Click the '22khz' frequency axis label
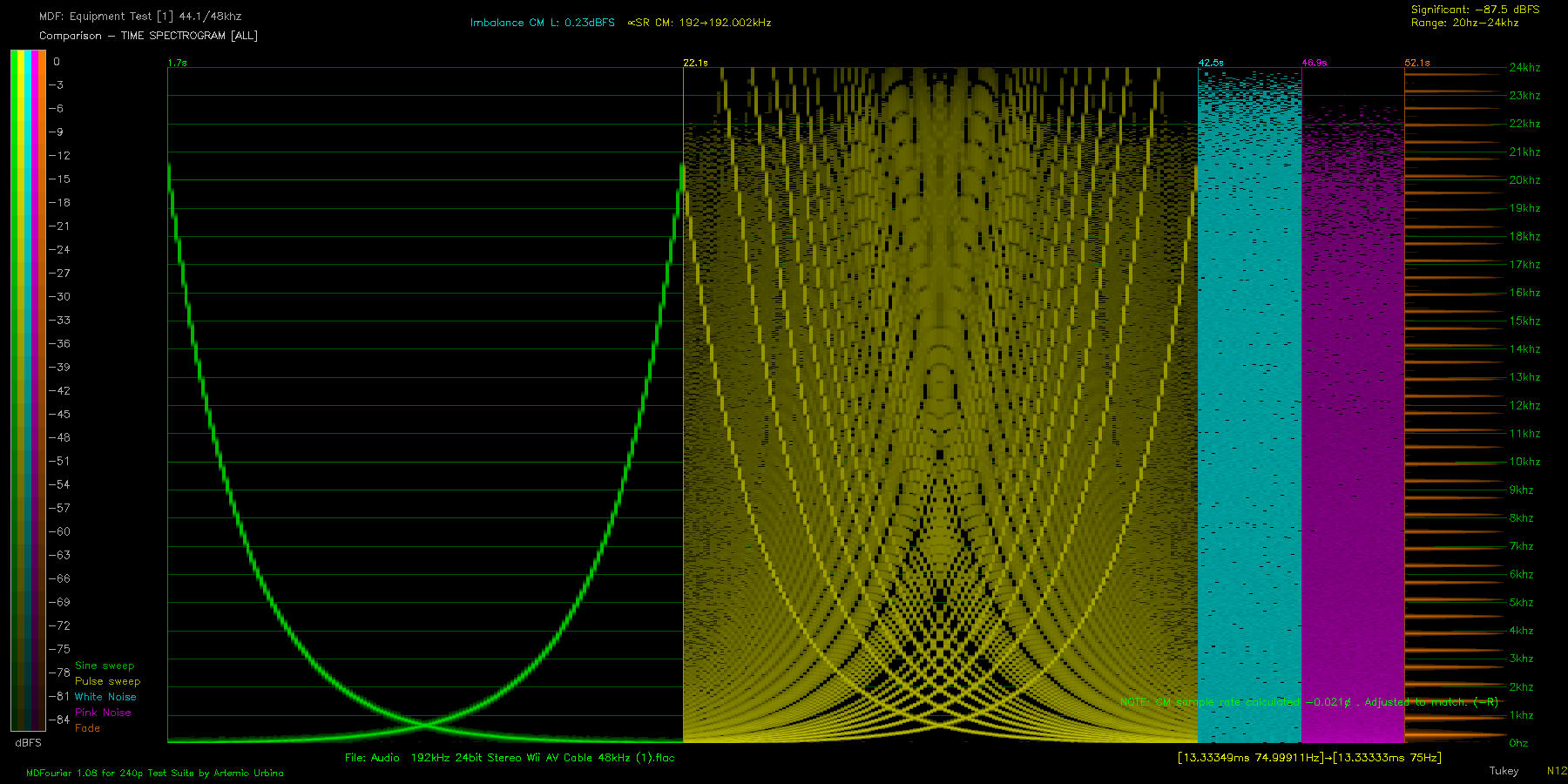1568x784 pixels. pyautogui.click(x=1524, y=124)
